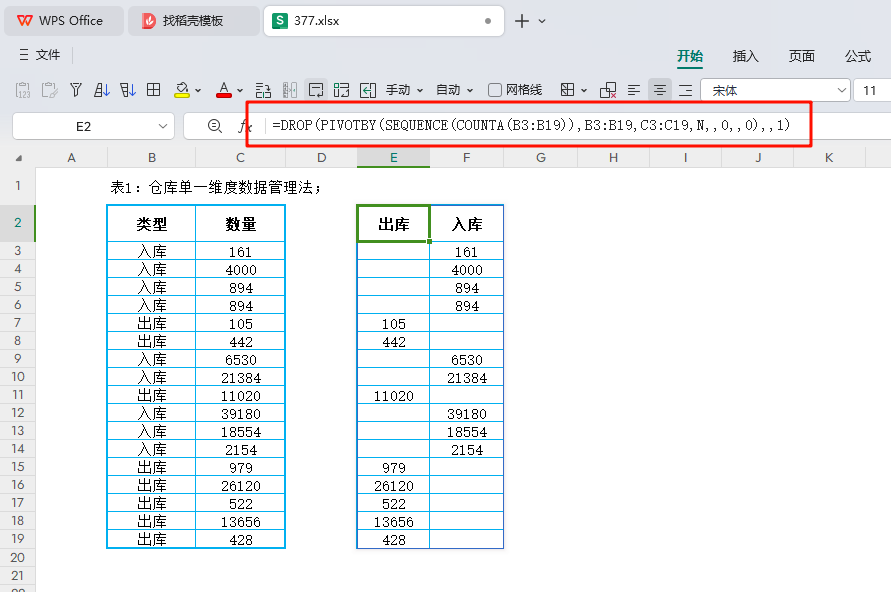
Task: Click the 出库 header cell in E2
Action: click(x=393, y=224)
